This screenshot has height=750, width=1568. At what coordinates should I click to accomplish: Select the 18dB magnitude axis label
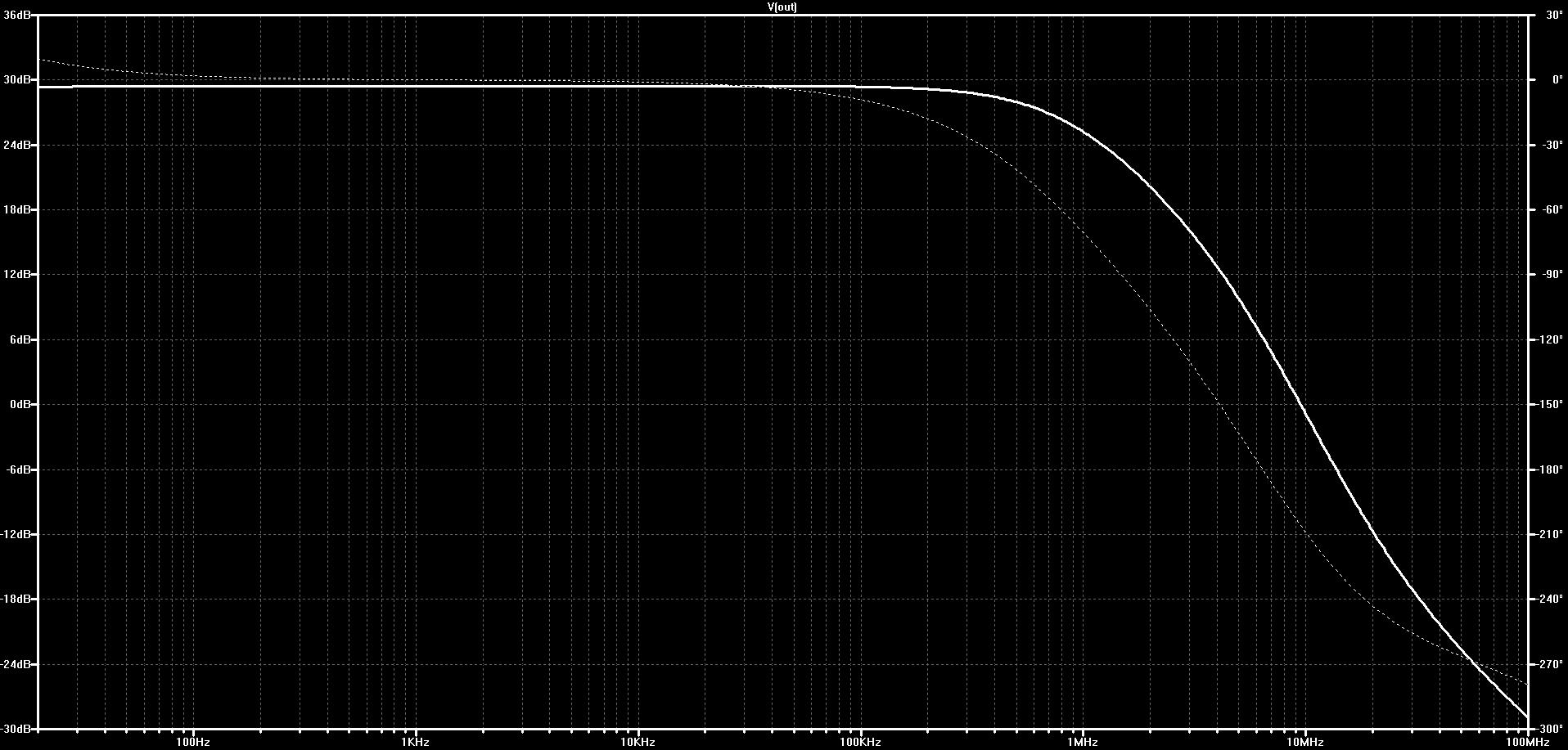16,210
